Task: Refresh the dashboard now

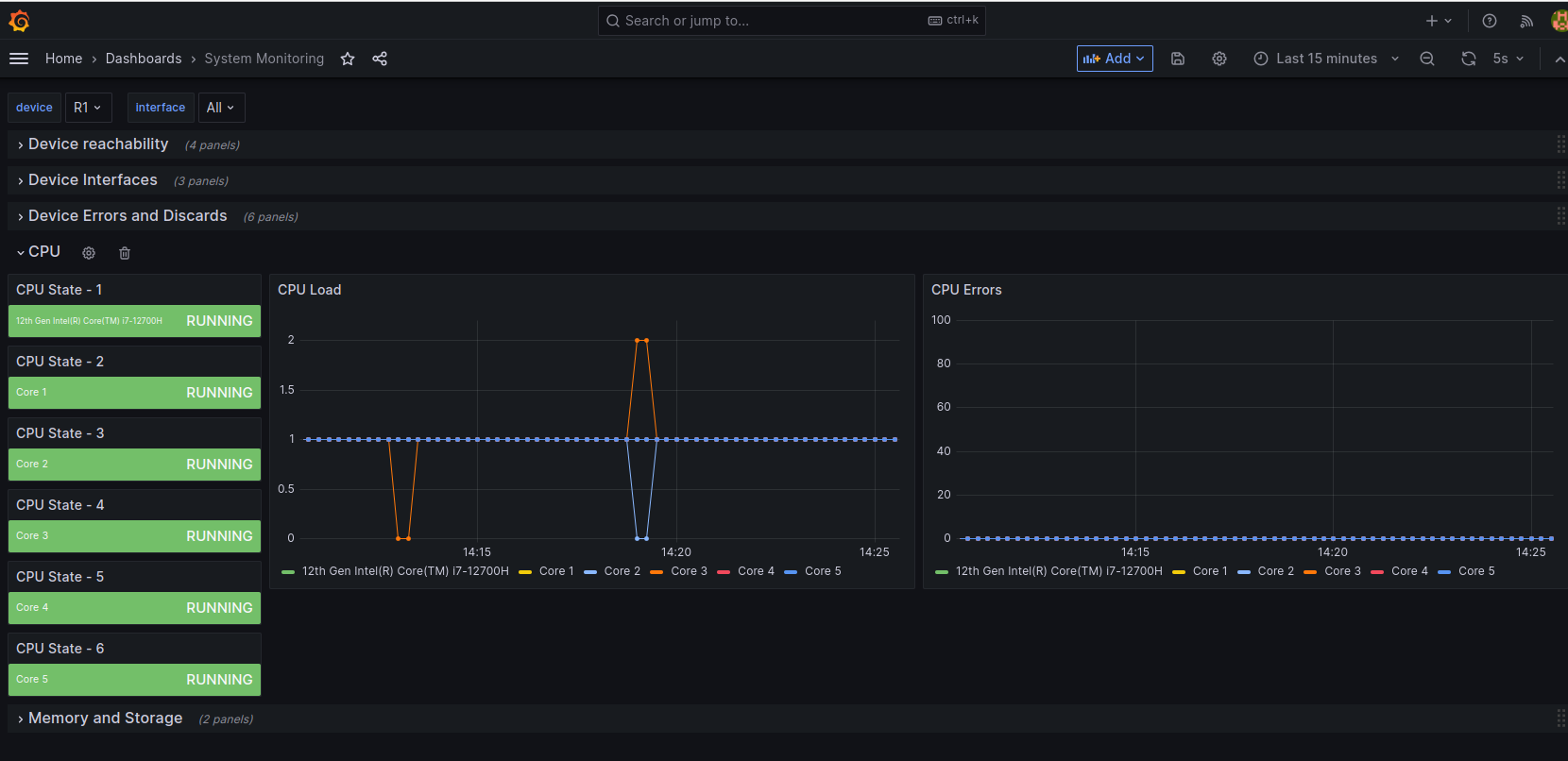Action: point(1469,59)
